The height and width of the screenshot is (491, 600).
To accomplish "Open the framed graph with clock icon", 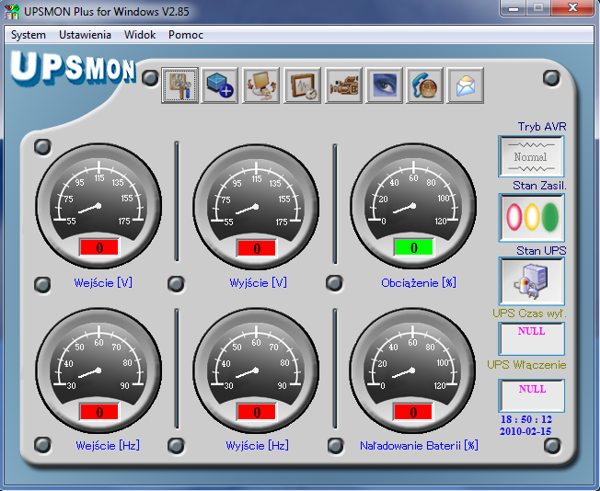I will 303,85.
